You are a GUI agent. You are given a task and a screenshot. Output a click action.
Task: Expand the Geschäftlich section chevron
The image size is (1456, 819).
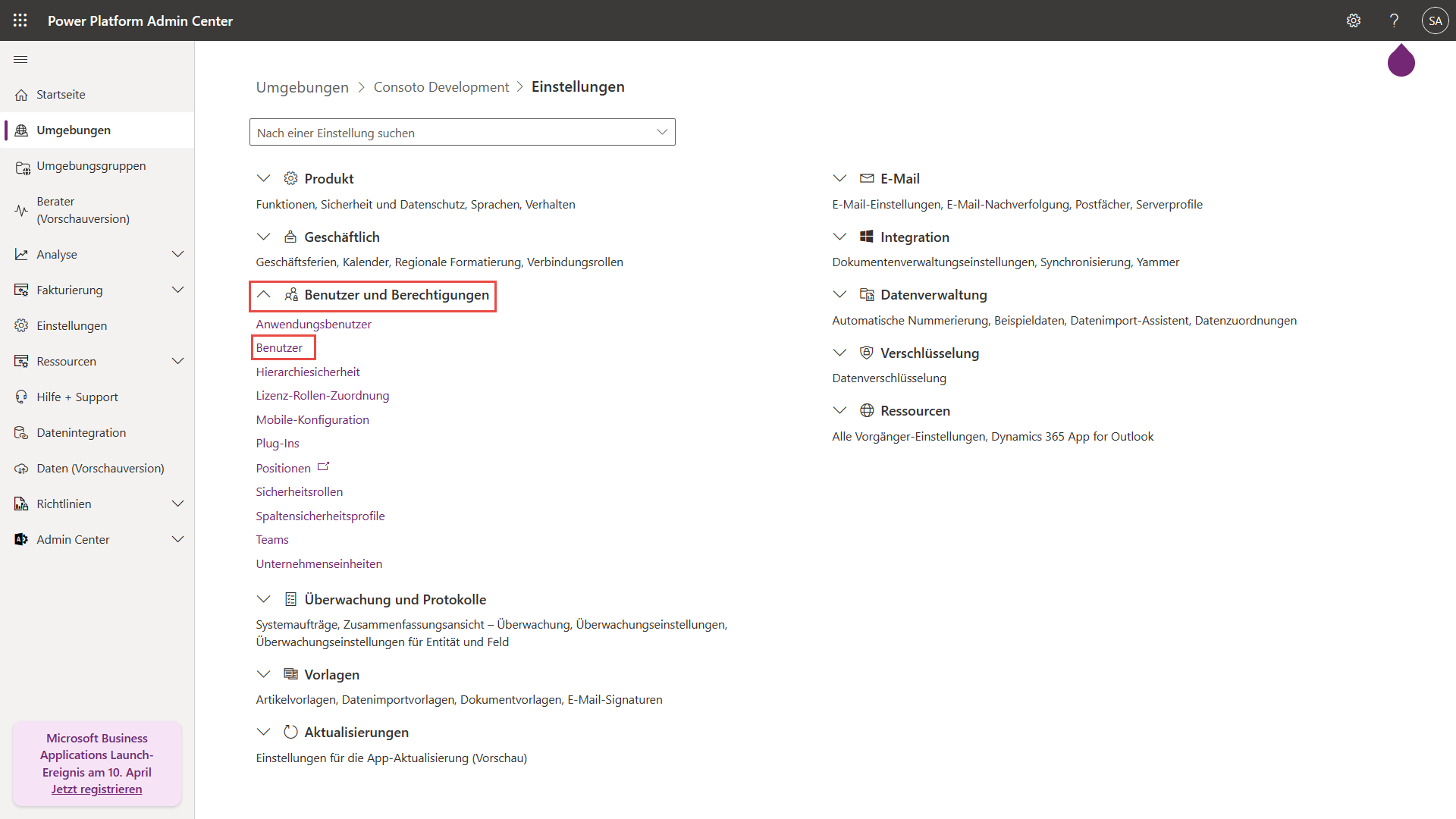click(263, 237)
